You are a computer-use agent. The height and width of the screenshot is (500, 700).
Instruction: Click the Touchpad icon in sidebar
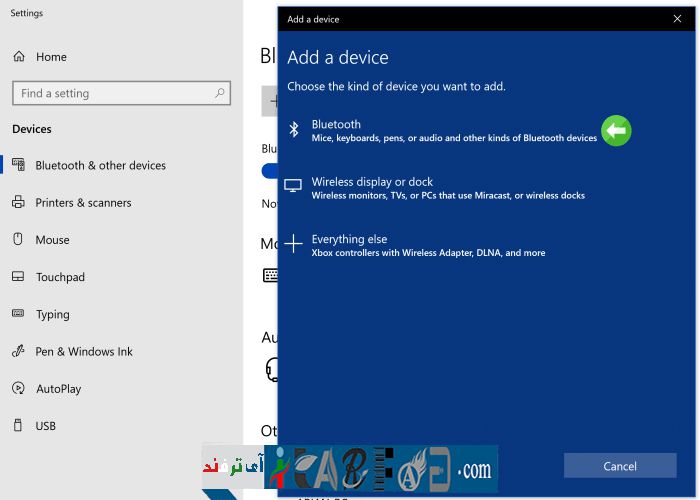(x=18, y=277)
